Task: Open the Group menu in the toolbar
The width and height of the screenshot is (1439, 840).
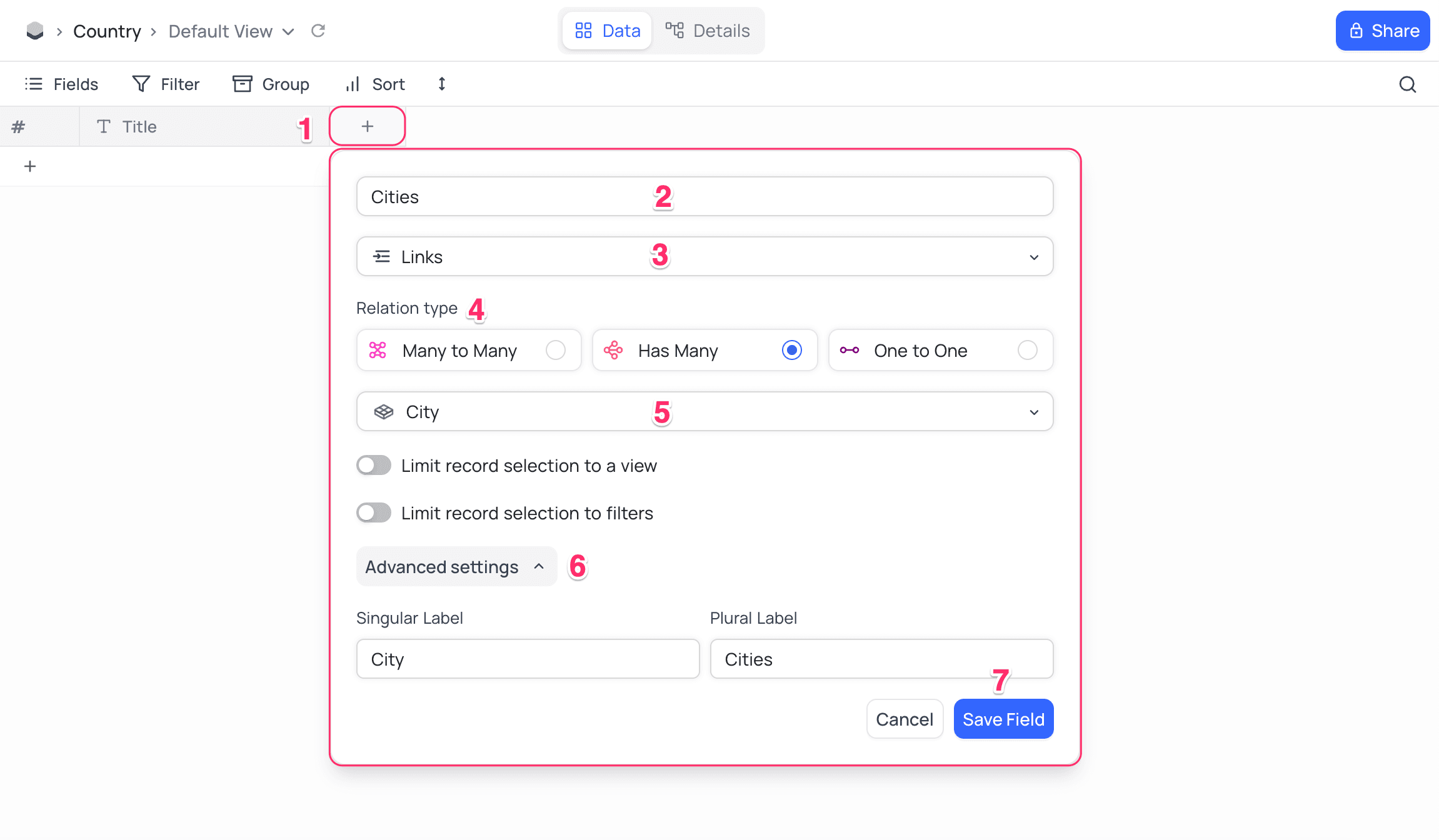Action: [271, 84]
